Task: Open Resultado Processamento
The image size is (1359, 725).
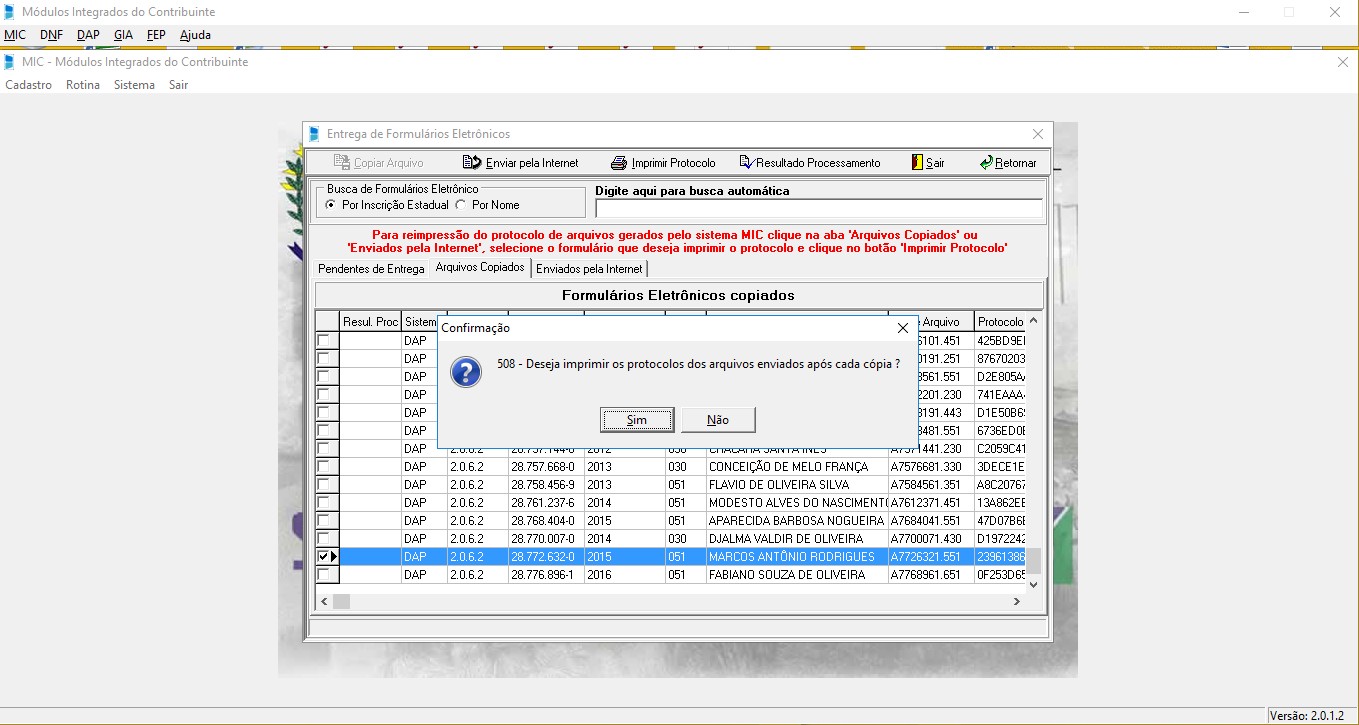Action: tap(809, 163)
